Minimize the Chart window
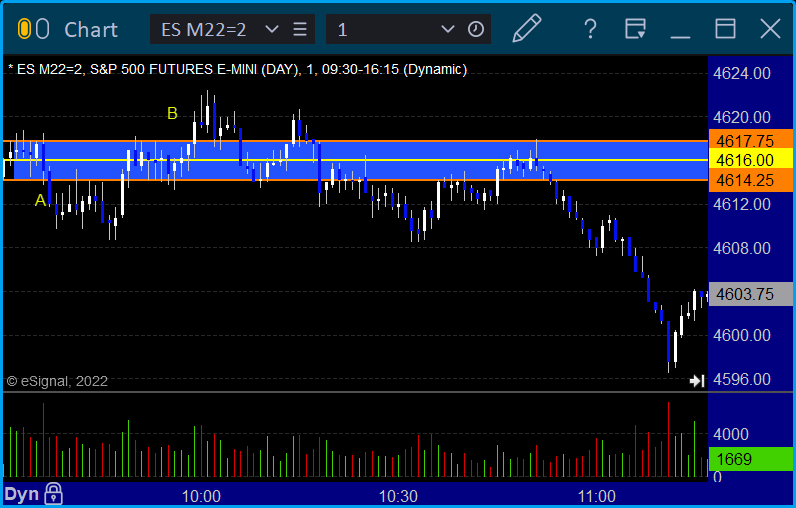The height and width of the screenshot is (508, 796). tap(680, 37)
